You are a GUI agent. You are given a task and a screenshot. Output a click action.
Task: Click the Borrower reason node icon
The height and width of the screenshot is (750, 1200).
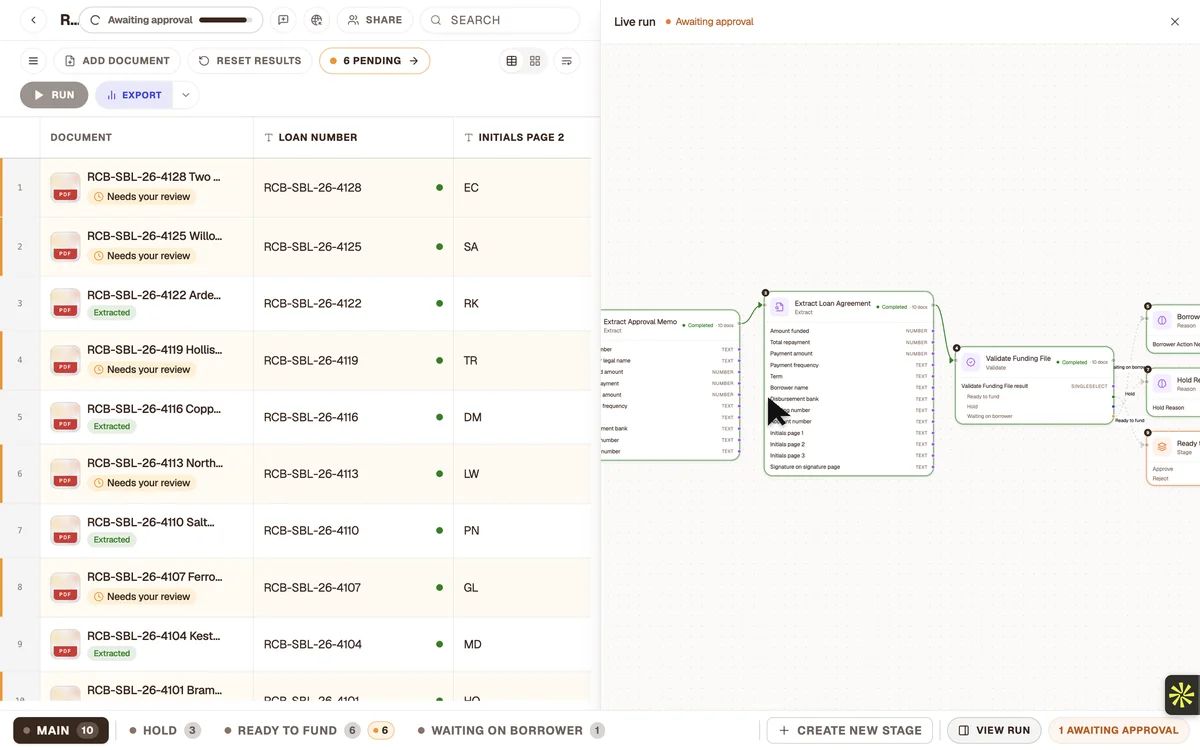(1162, 320)
